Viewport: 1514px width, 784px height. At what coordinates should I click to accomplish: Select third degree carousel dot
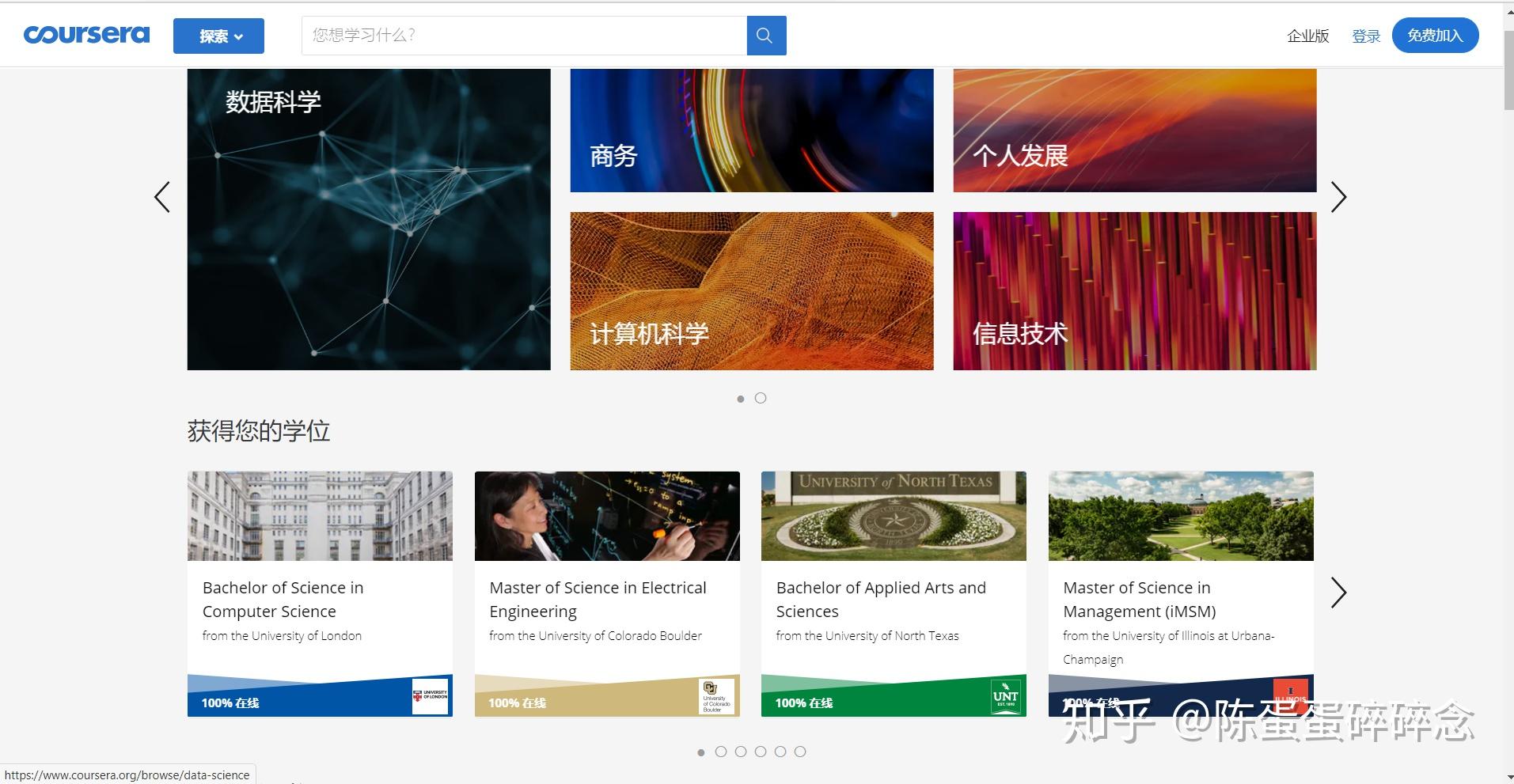[x=741, y=752]
